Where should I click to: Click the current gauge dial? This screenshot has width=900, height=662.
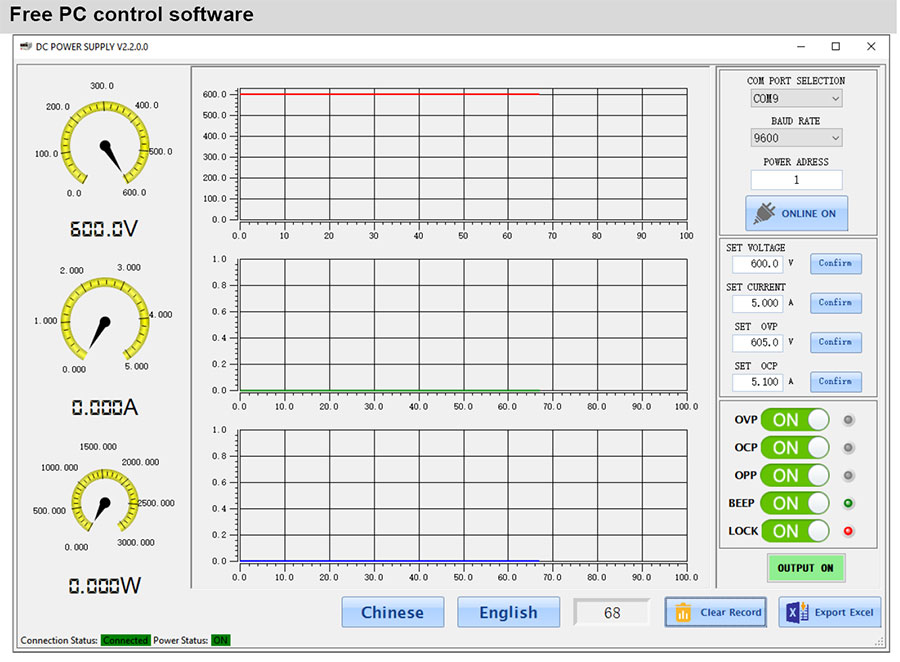tap(104, 319)
